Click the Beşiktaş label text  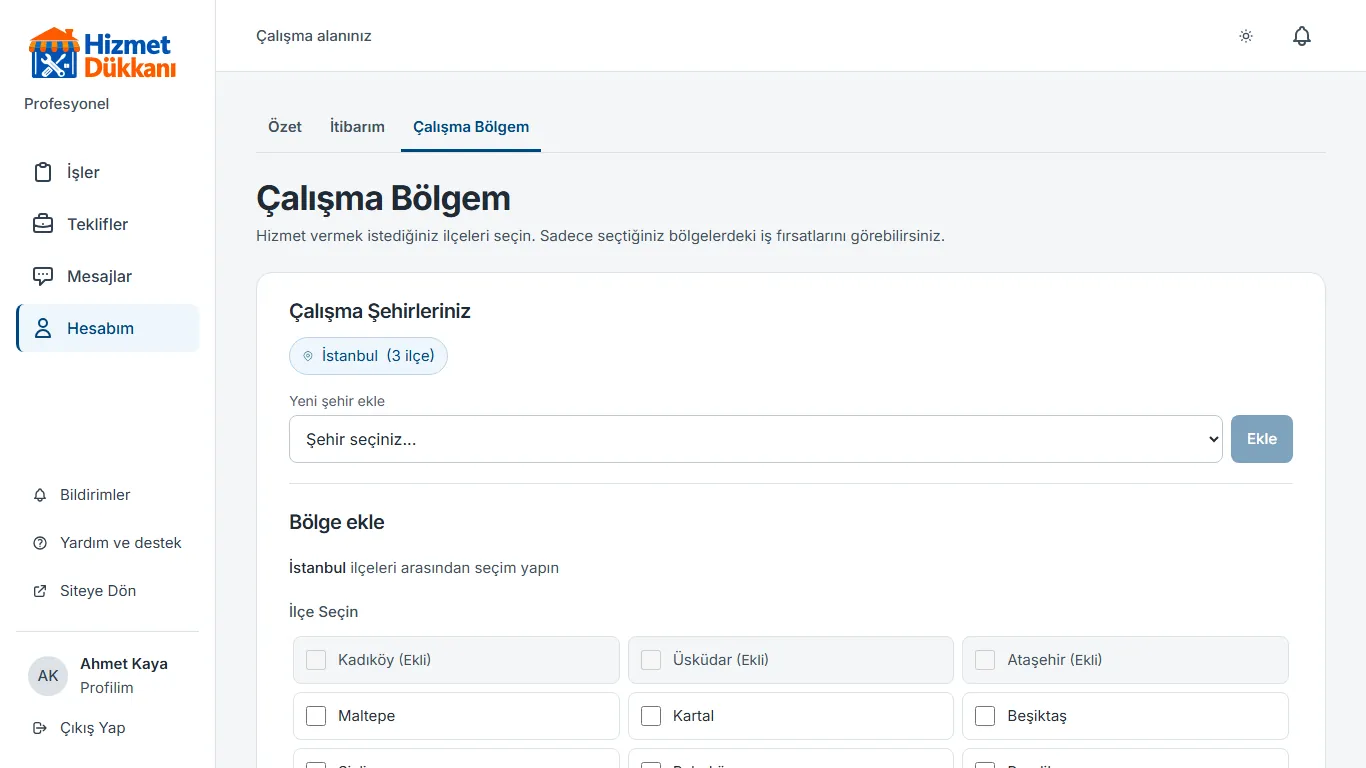pyautogui.click(x=1037, y=716)
